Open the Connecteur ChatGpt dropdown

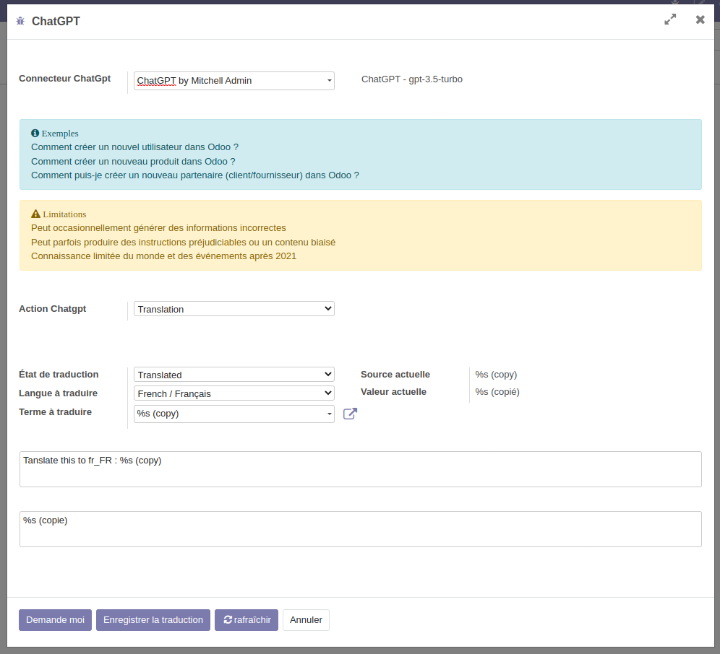(234, 81)
